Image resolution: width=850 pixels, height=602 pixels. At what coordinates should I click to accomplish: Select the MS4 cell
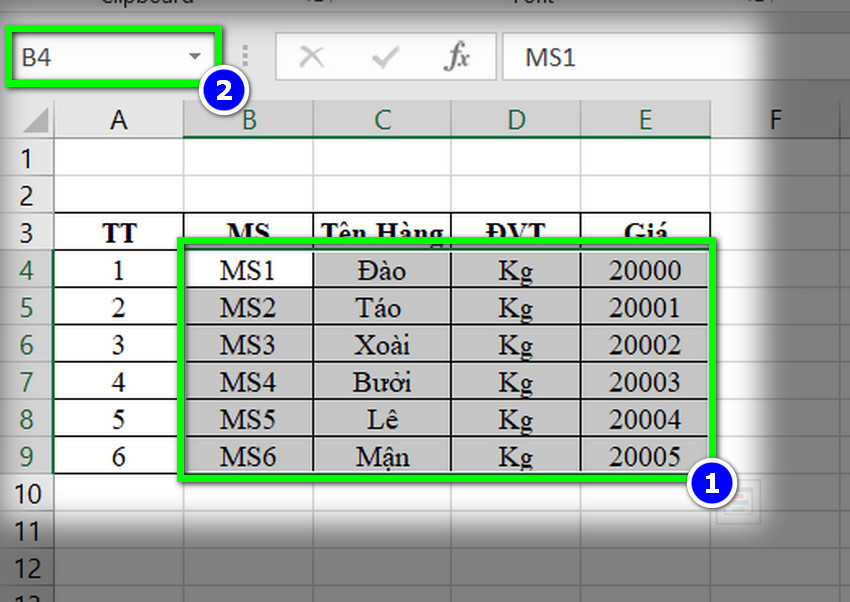[x=248, y=381]
